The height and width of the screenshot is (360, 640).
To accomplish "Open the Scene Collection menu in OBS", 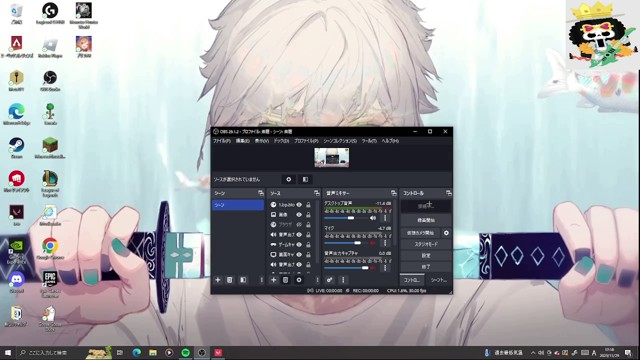I will coord(340,141).
